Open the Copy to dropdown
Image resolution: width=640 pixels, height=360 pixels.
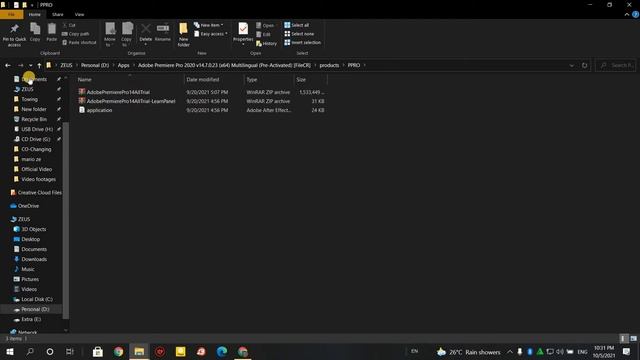[127, 34]
